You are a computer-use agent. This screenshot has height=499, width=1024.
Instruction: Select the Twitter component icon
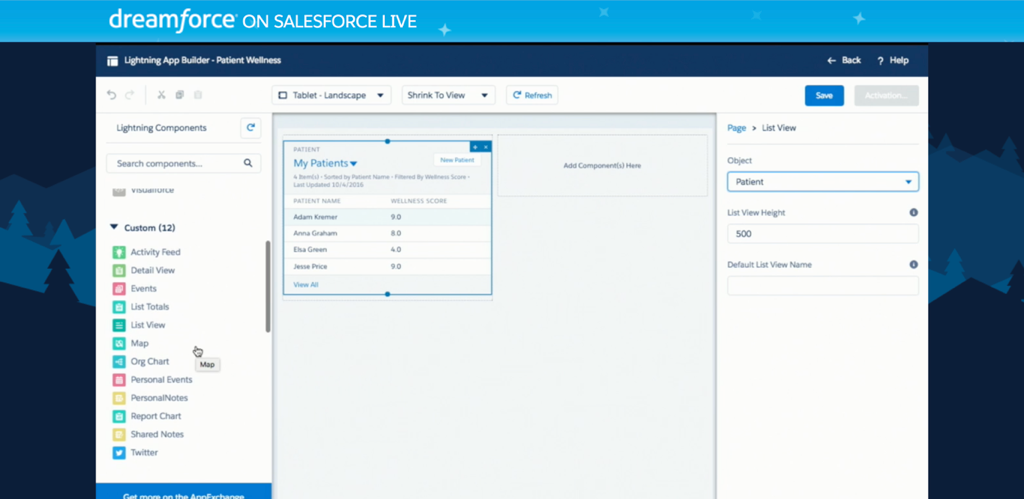[119, 453]
